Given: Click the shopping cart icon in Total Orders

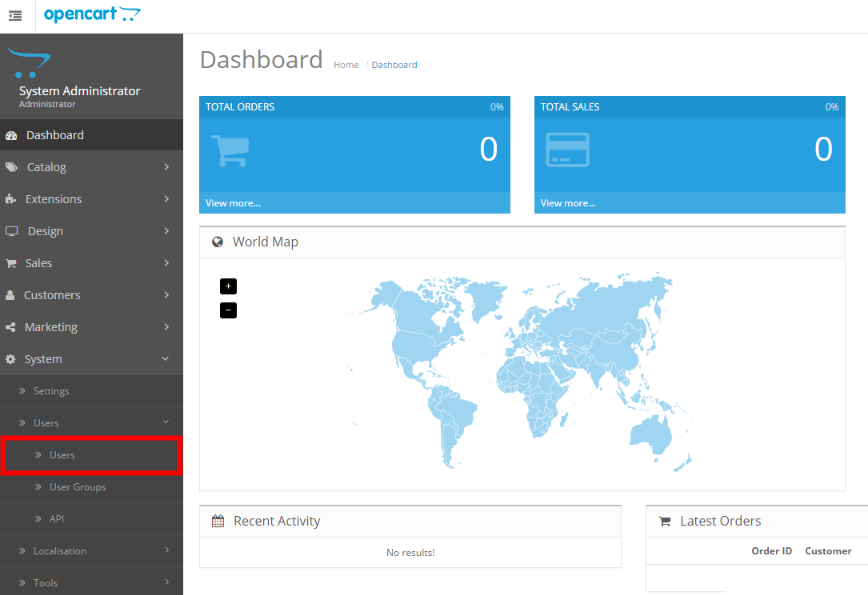Looking at the screenshot, I should pyautogui.click(x=230, y=150).
